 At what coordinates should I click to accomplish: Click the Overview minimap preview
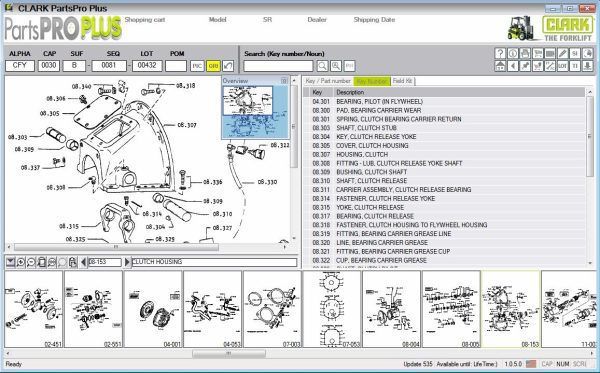(x=256, y=111)
